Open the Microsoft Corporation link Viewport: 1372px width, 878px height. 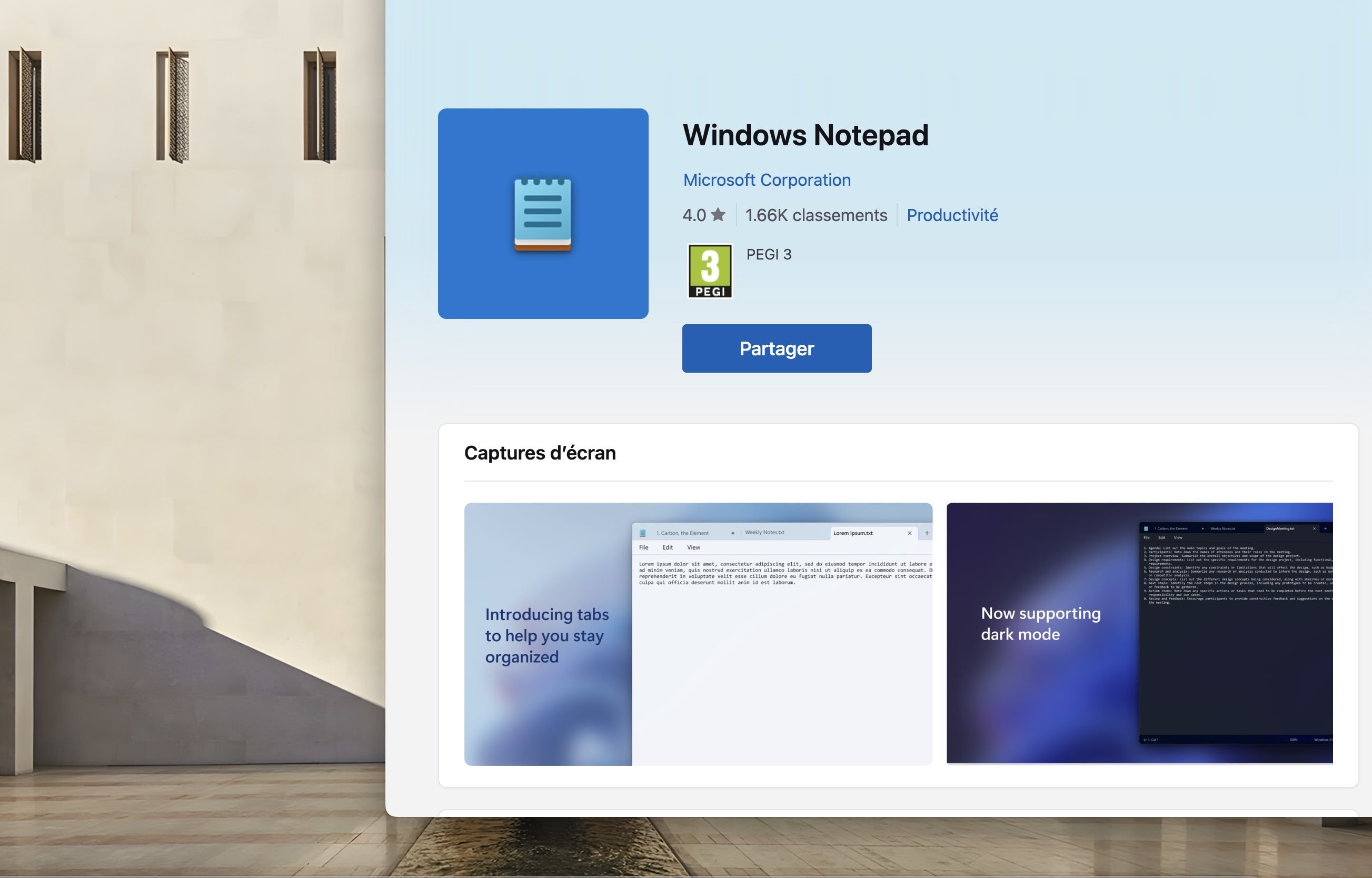click(767, 179)
